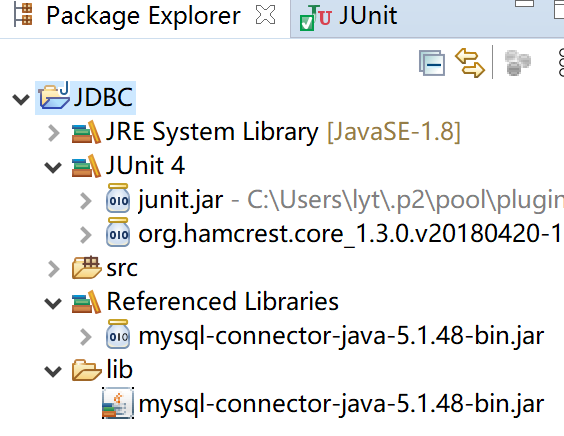The image size is (564, 436).
Task: Collapse the JUnit 4 library
Action: coord(53,167)
